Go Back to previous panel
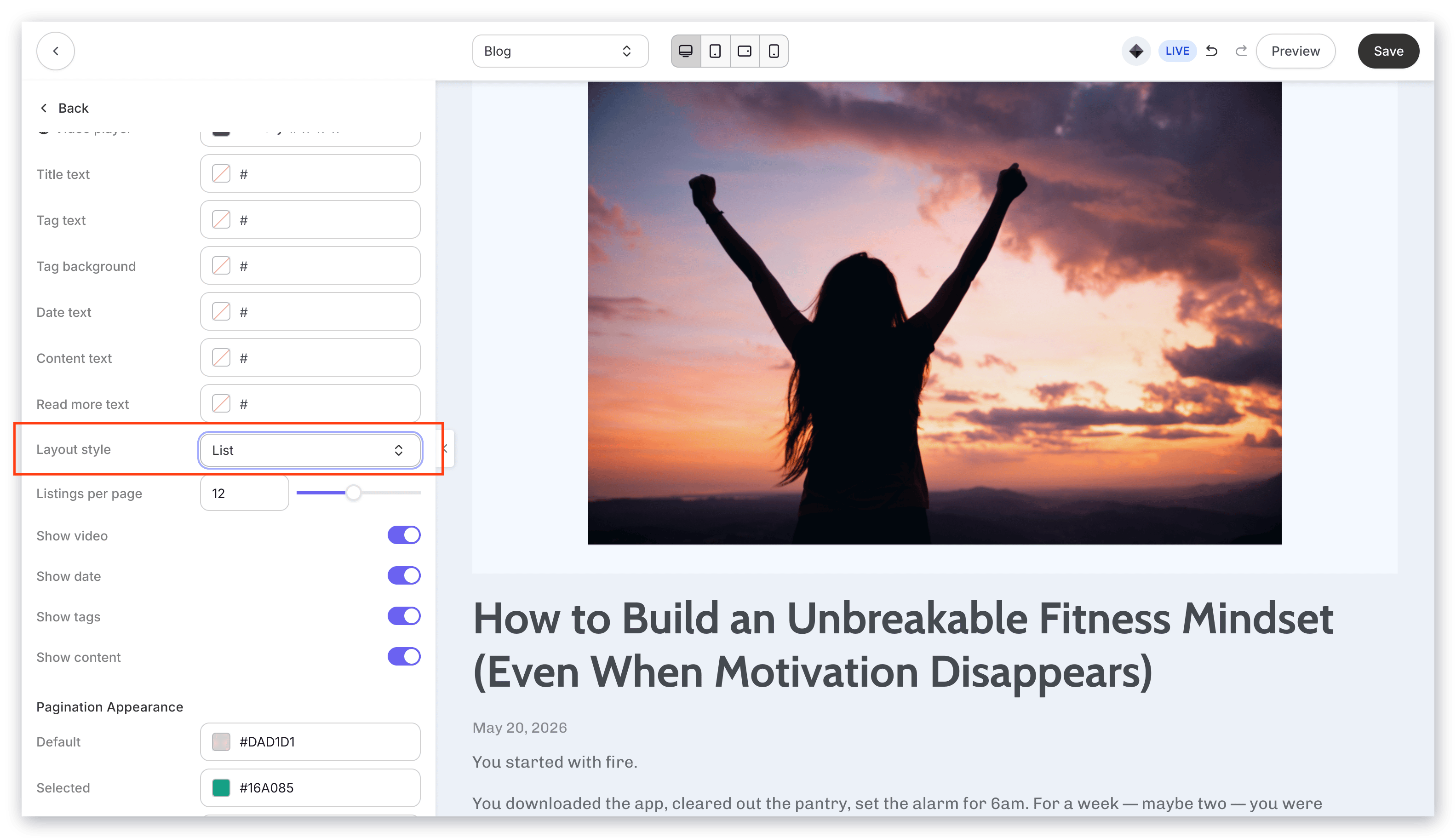Viewport: 1456px width, 838px height. click(63, 108)
